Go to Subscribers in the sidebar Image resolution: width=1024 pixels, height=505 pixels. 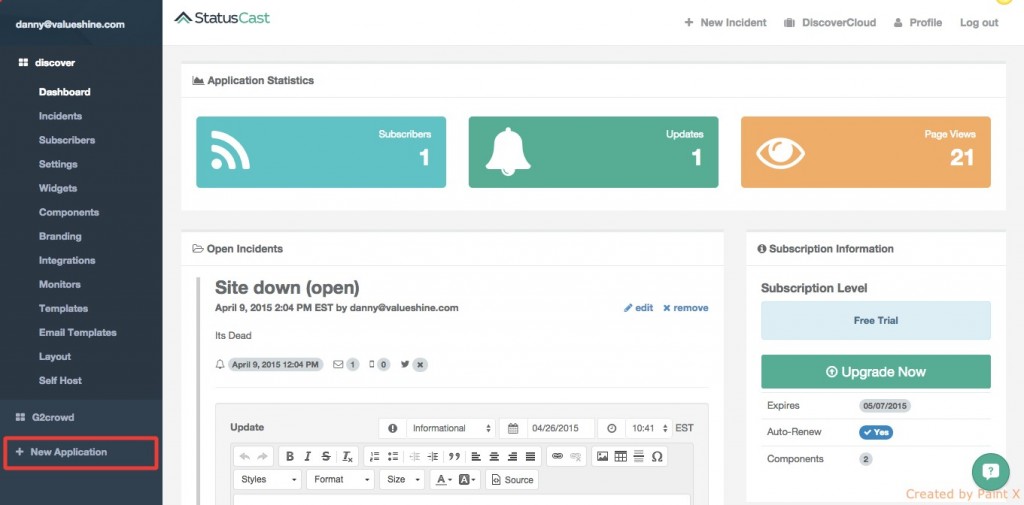click(67, 140)
